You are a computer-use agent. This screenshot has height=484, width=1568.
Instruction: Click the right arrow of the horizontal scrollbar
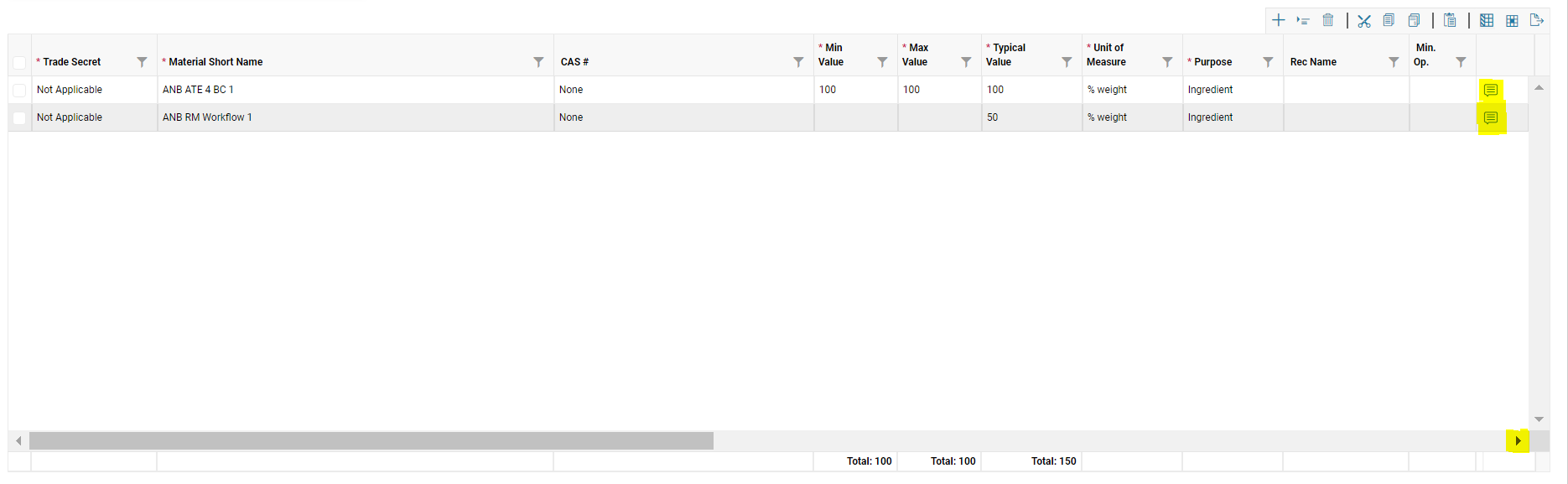click(x=1518, y=441)
